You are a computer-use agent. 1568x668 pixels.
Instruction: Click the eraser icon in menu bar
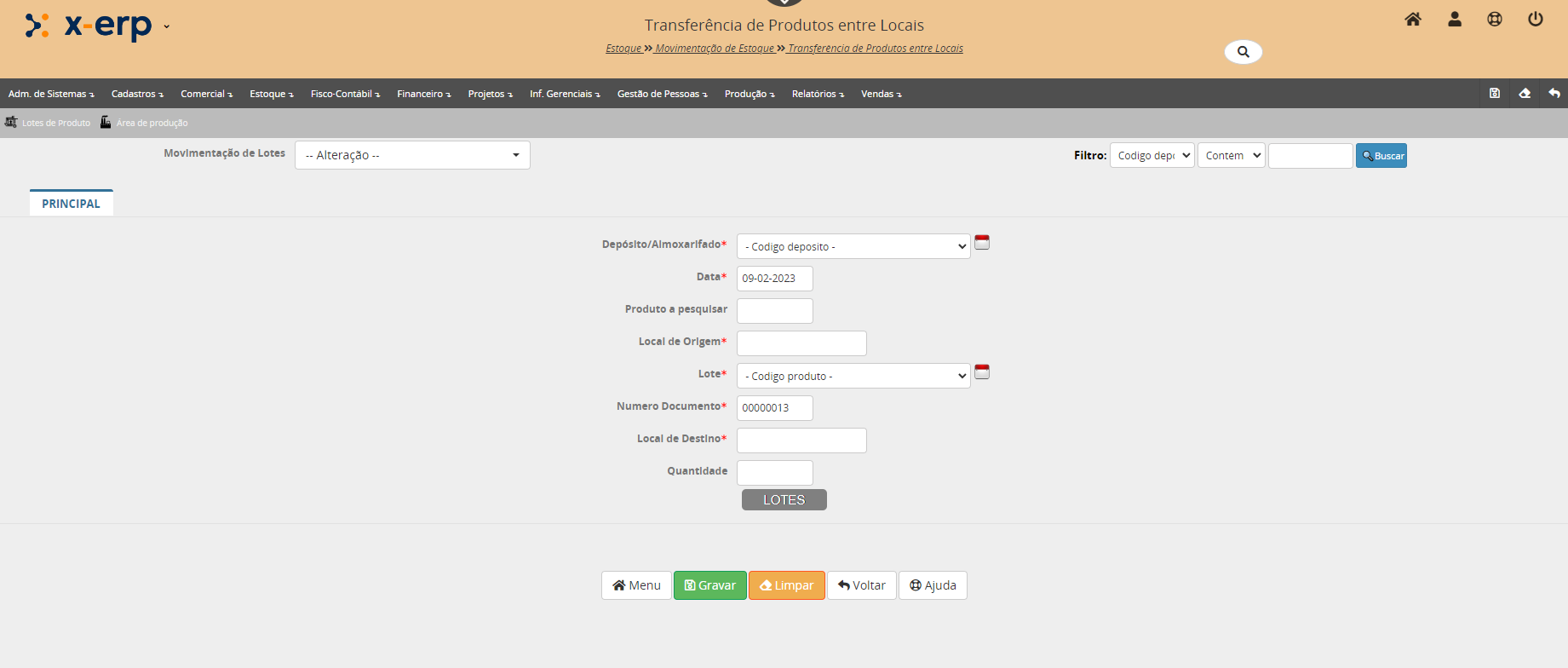tap(1525, 94)
